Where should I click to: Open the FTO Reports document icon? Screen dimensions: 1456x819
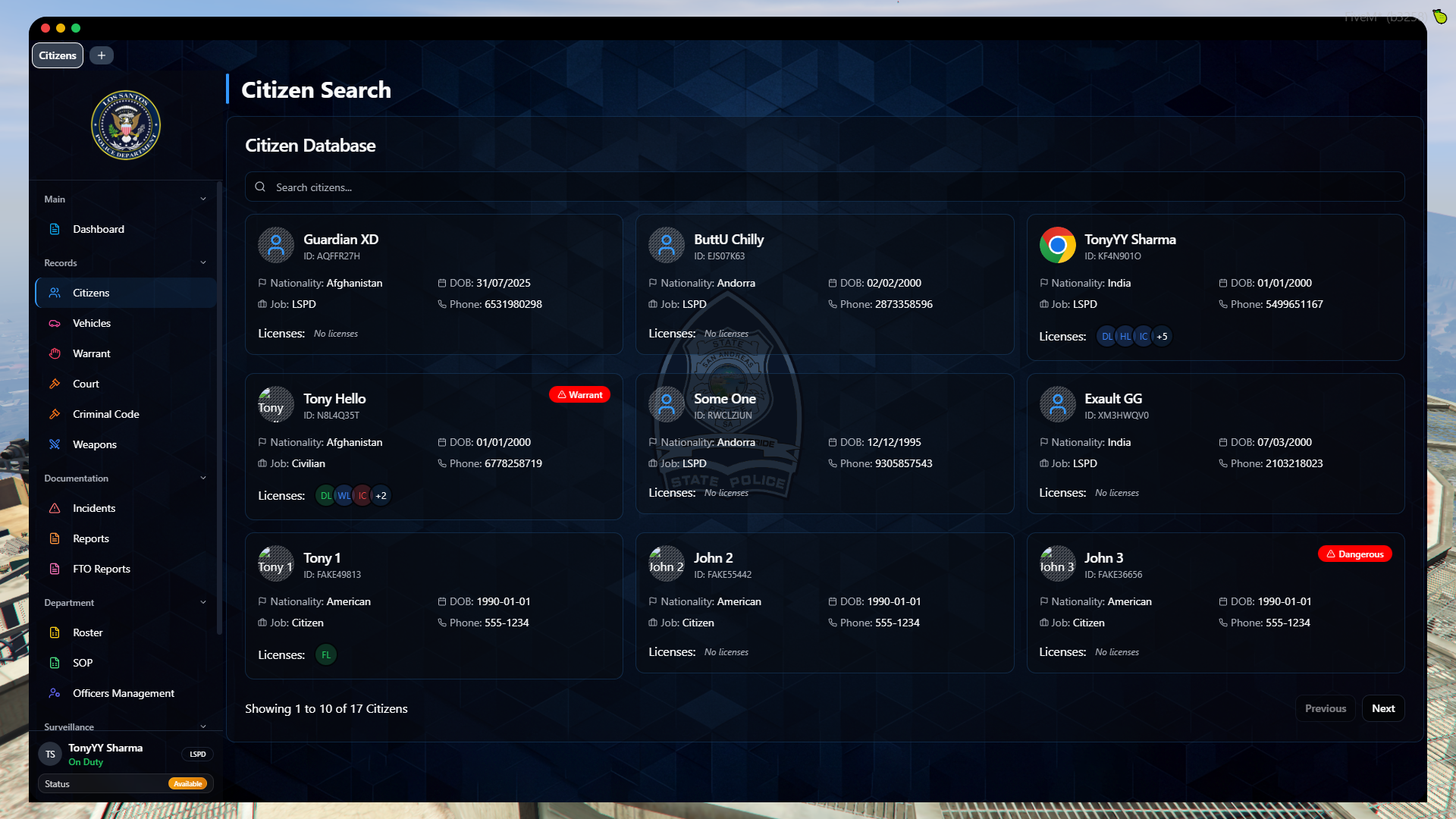(x=55, y=569)
